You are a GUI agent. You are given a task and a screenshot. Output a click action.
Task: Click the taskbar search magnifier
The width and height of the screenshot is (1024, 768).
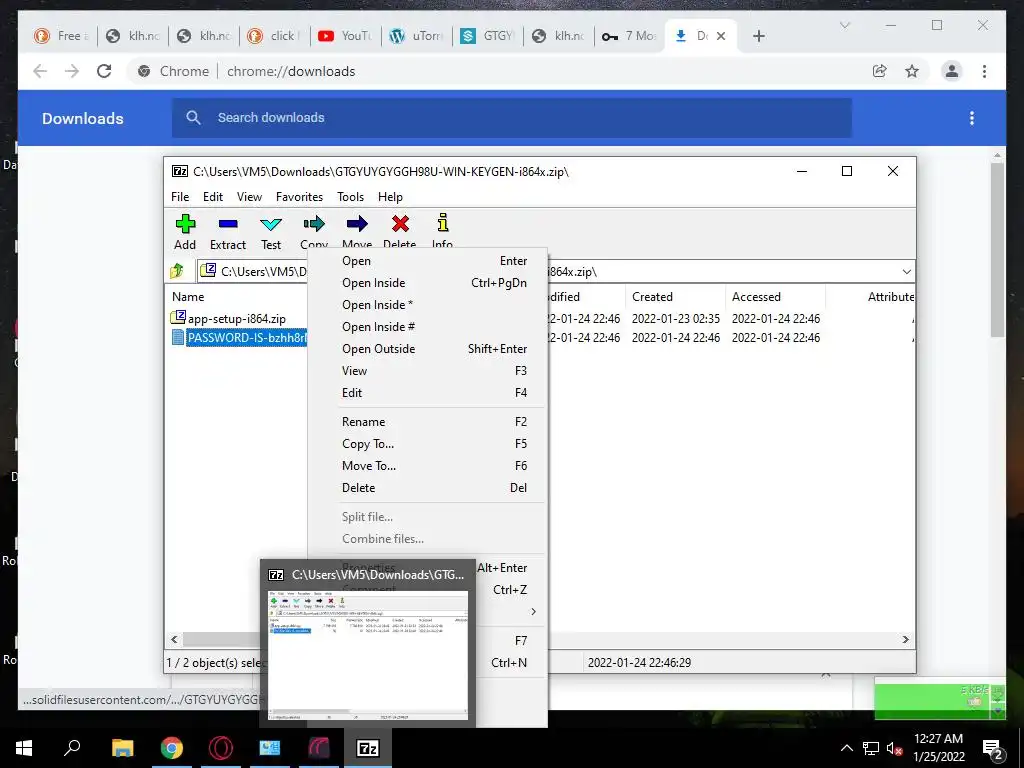click(72, 748)
